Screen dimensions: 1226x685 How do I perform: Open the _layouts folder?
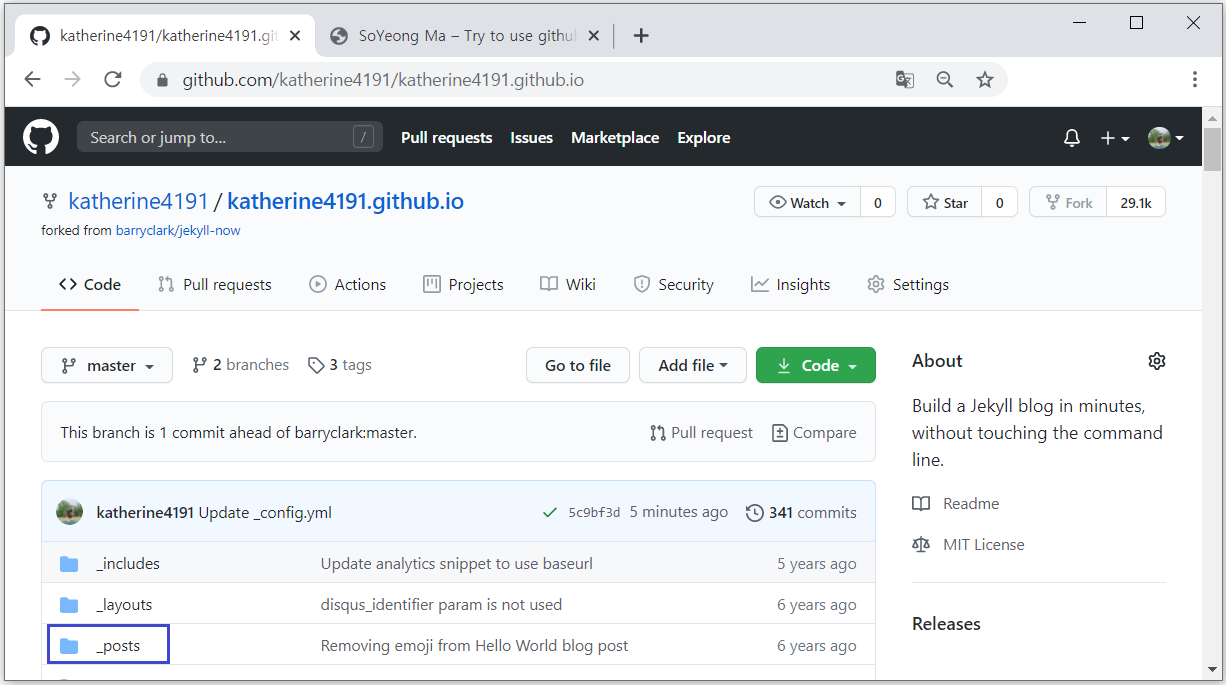click(x=124, y=605)
